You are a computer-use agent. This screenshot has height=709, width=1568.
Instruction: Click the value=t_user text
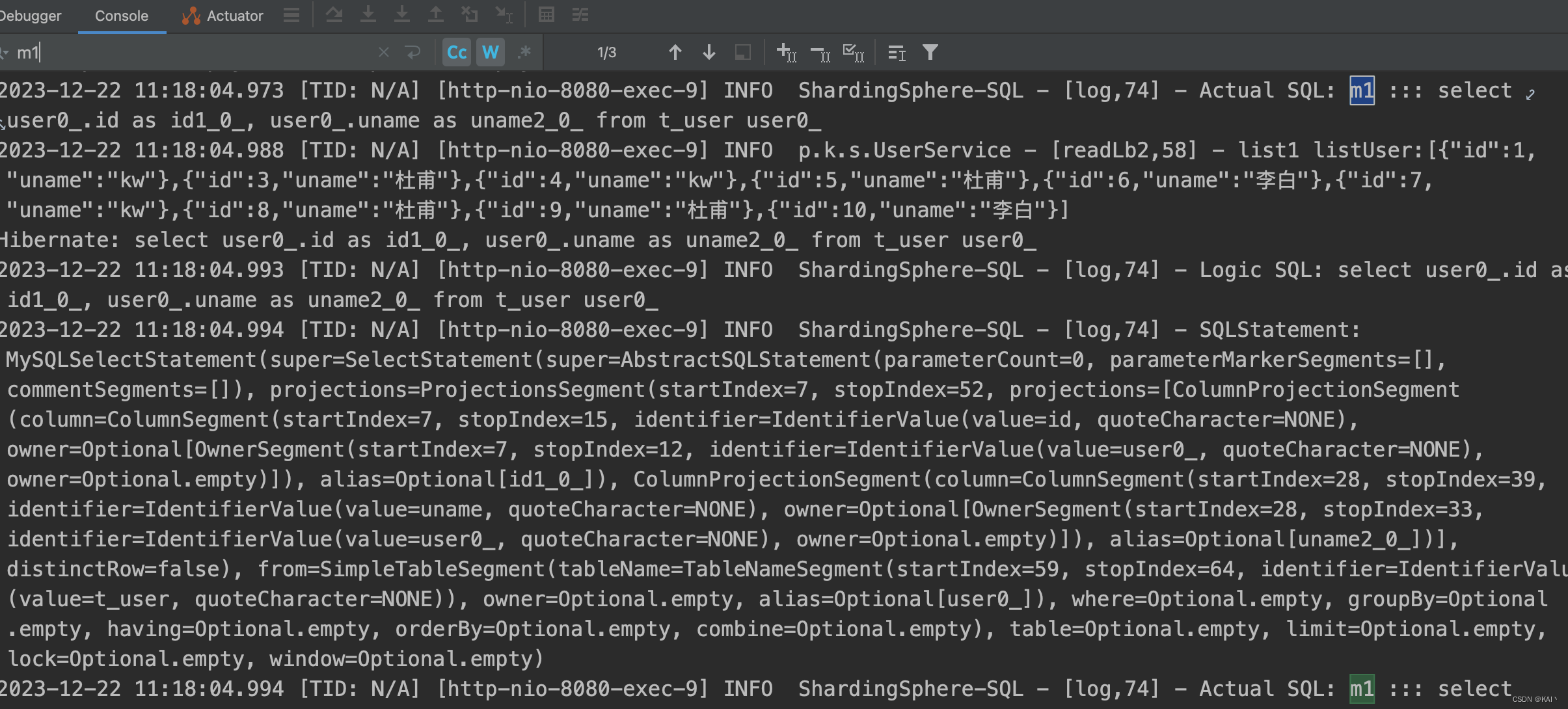pyautogui.click(x=94, y=599)
